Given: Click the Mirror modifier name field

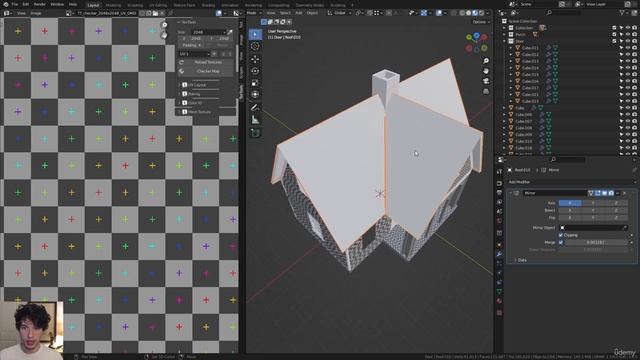Looking at the screenshot, I should pyautogui.click(x=555, y=193).
